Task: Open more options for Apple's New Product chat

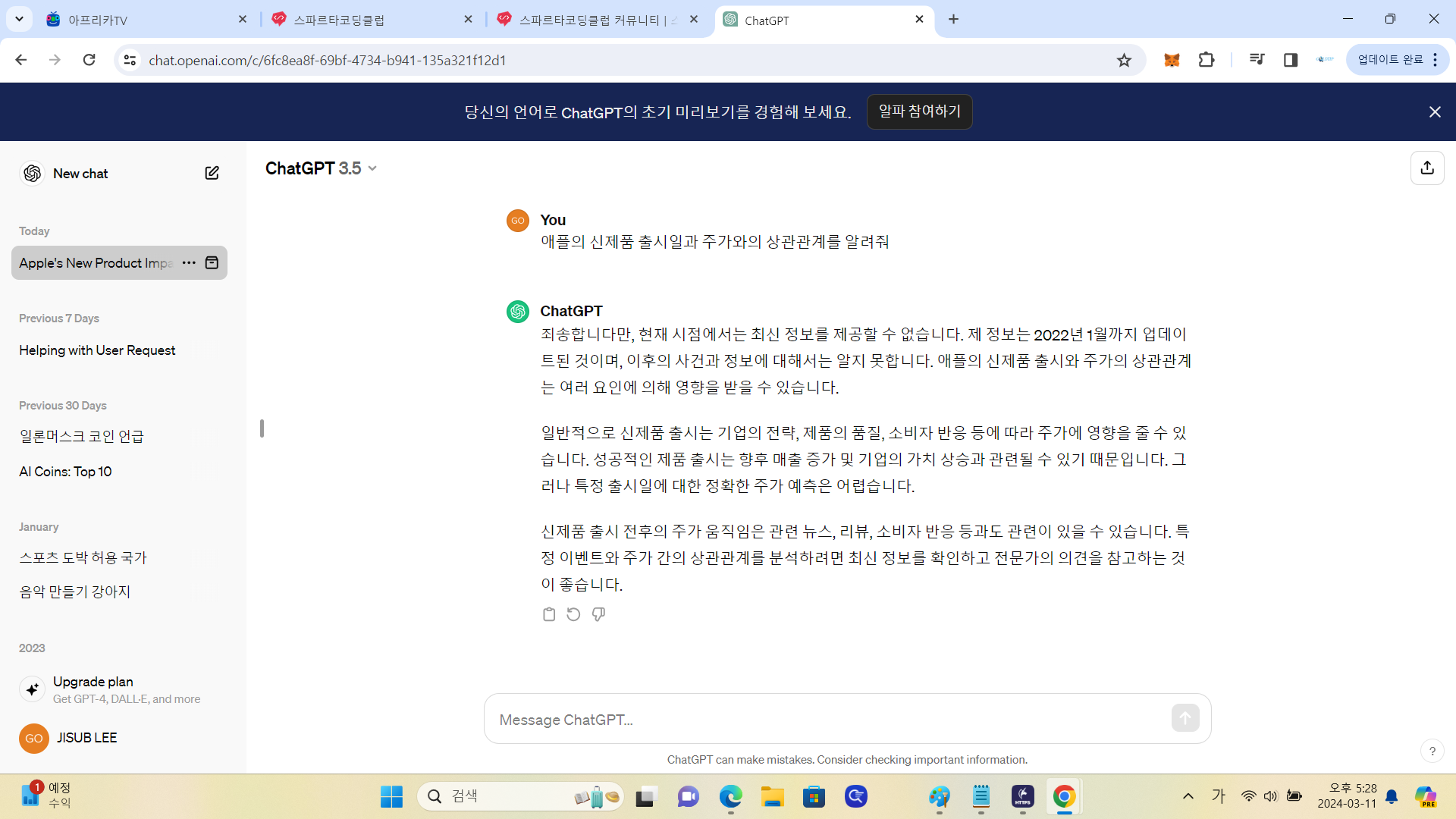Action: (189, 262)
